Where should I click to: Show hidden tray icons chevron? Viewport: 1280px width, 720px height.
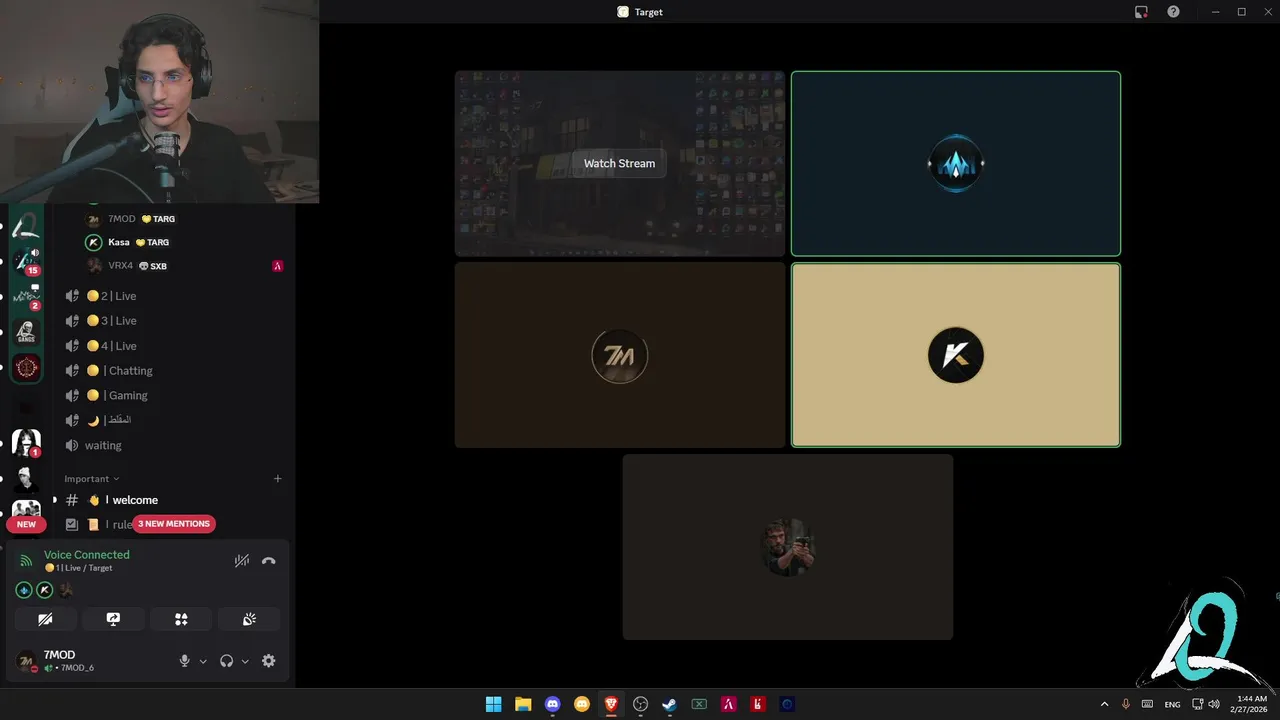click(x=1104, y=704)
